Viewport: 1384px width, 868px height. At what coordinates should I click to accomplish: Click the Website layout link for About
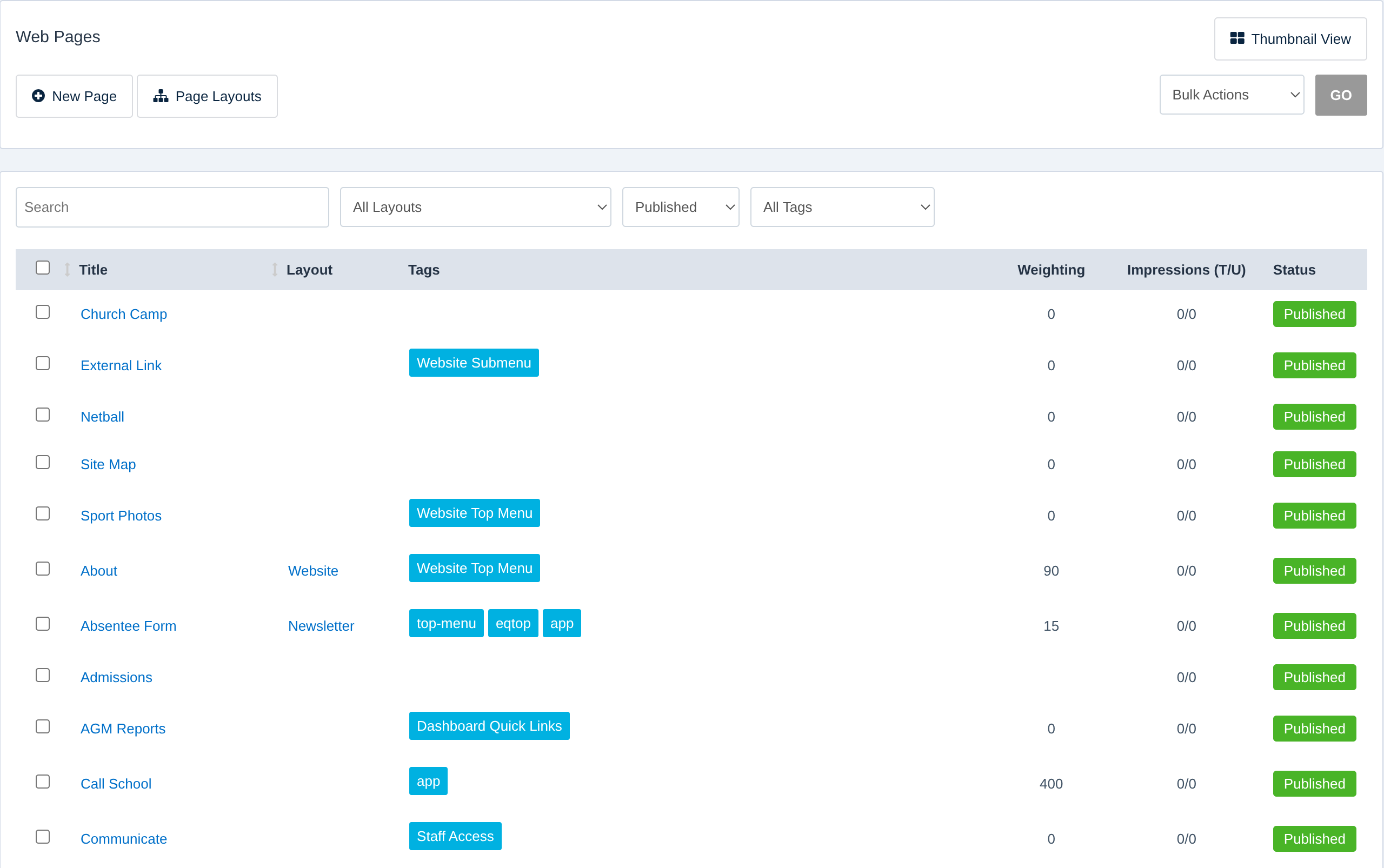tap(313, 571)
